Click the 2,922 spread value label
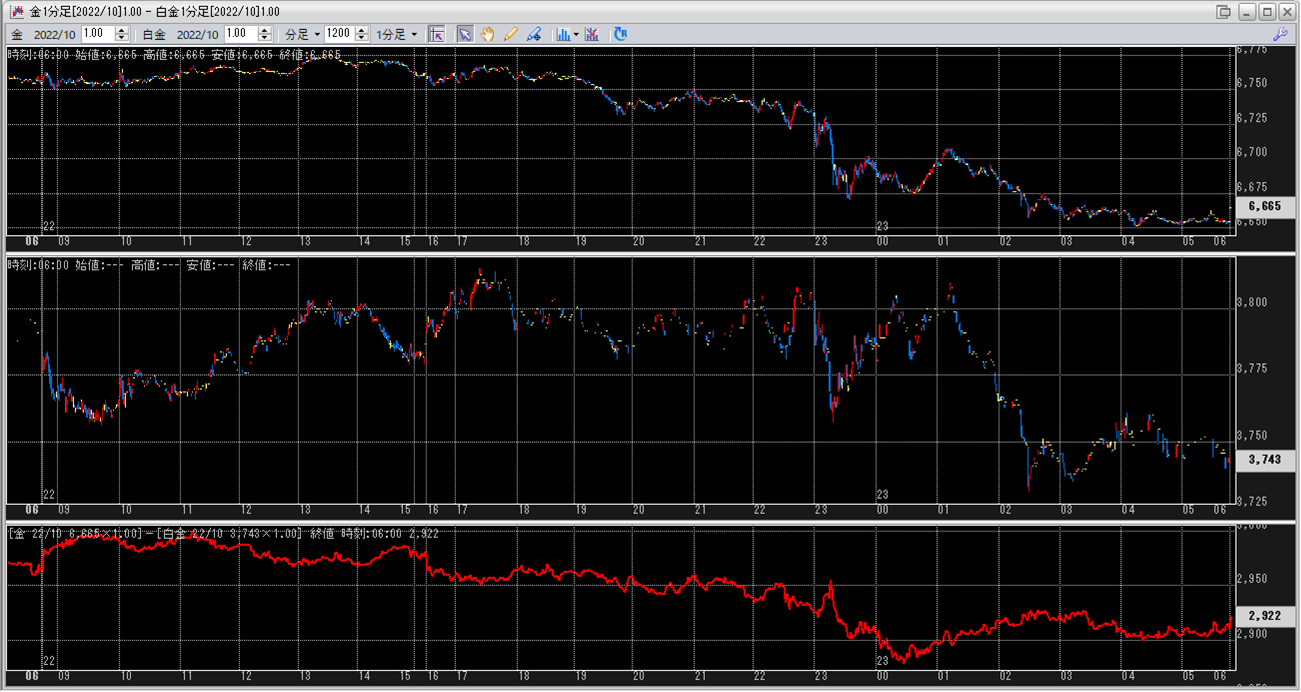This screenshot has height=692, width=1301. (x=1264, y=616)
